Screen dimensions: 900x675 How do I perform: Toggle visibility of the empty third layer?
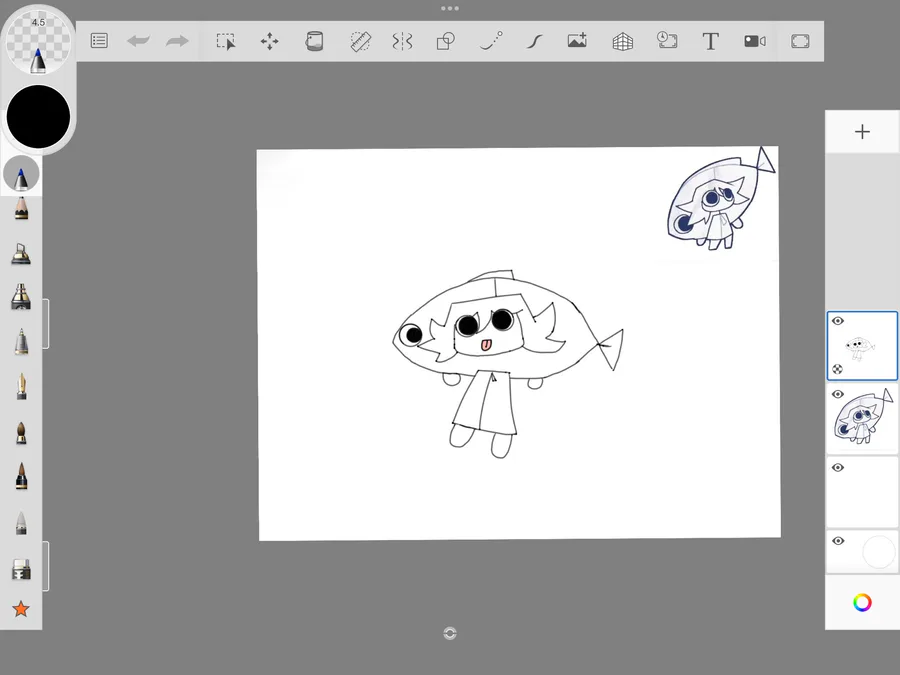click(838, 468)
